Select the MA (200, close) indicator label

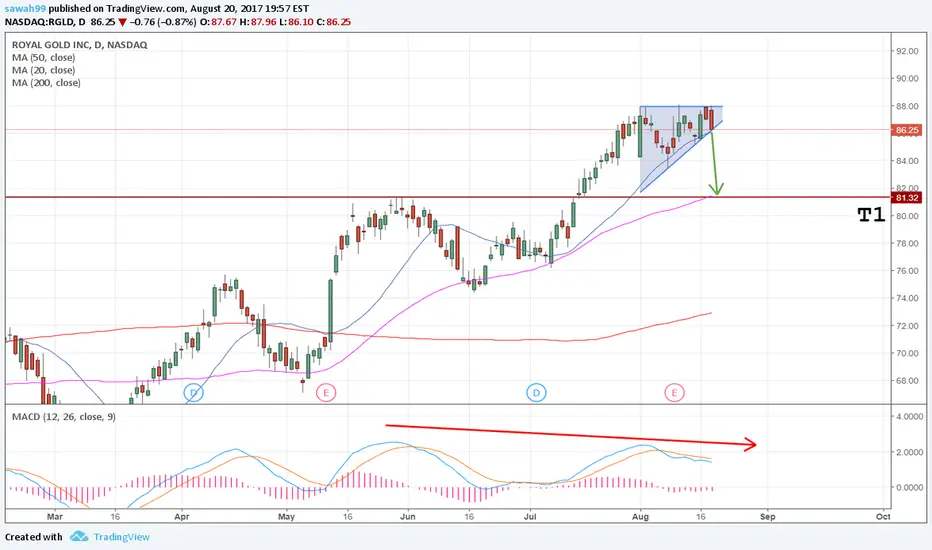coord(46,83)
